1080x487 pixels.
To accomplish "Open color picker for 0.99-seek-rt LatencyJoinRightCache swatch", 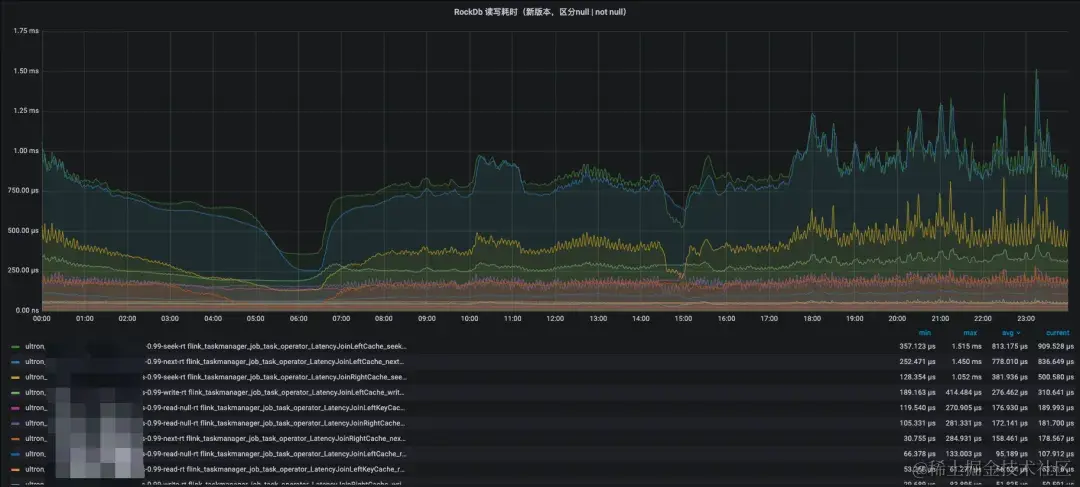I will (15, 377).
